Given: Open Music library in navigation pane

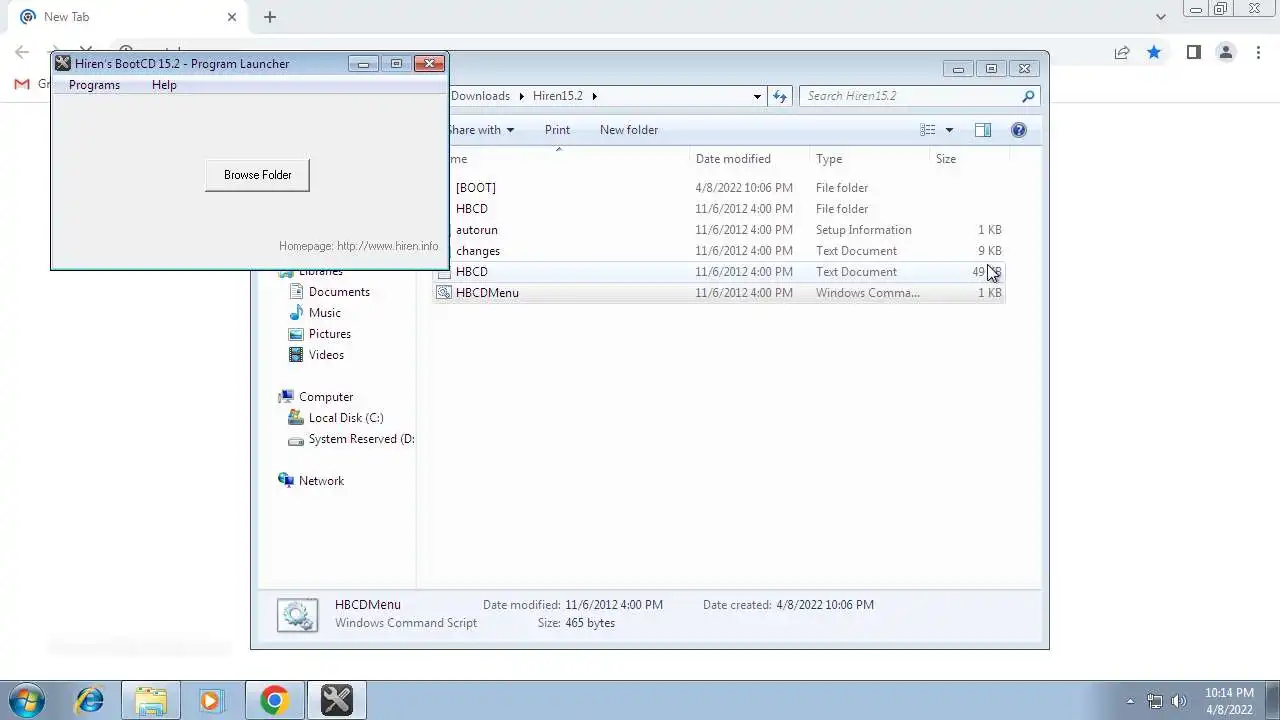Looking at the screenshot, I should point(324,313).
